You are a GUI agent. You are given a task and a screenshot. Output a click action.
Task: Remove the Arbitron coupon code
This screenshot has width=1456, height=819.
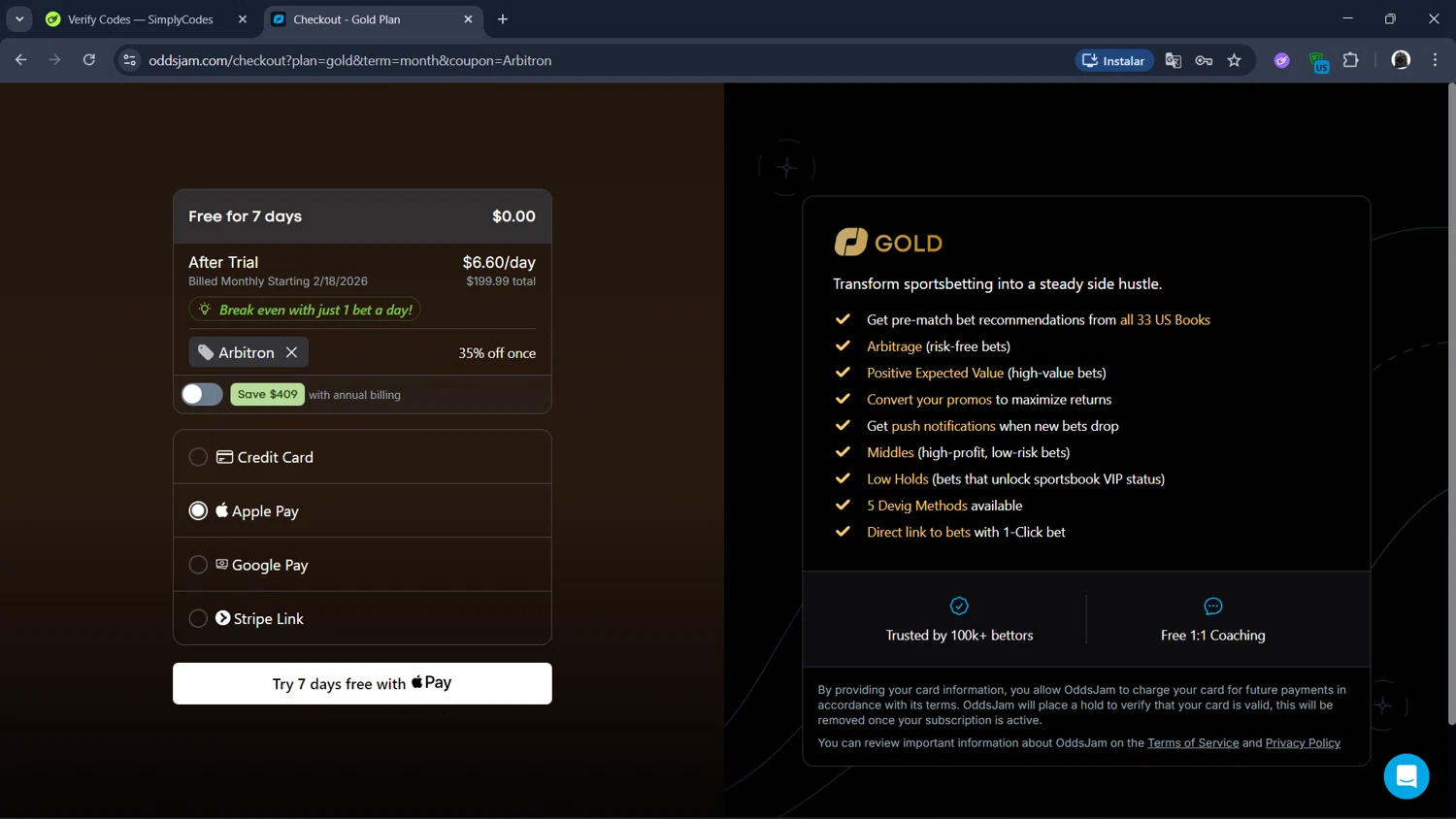click(x=291, y=352)
